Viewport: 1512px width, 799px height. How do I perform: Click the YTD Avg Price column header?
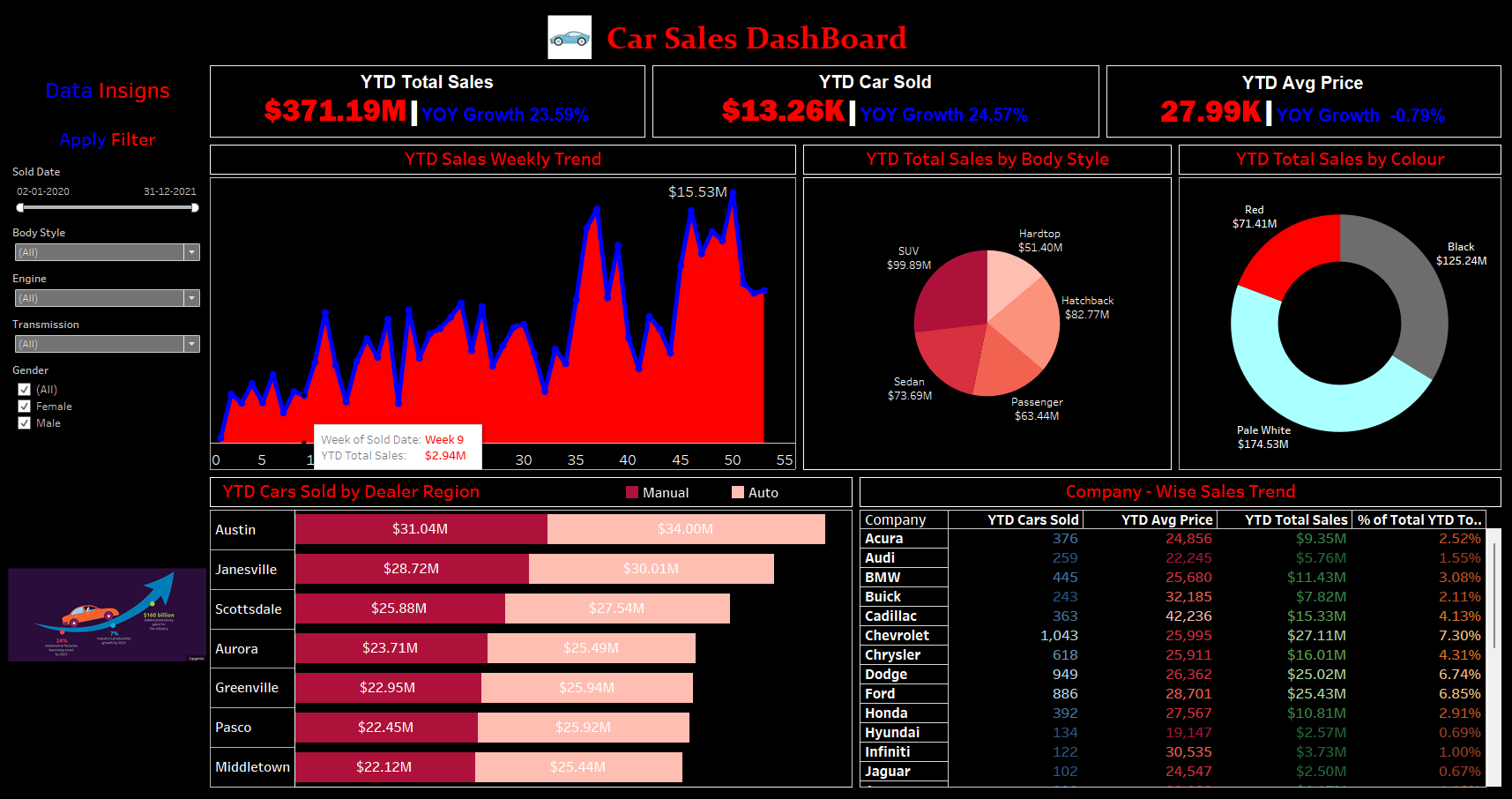tap(1166, 519)
